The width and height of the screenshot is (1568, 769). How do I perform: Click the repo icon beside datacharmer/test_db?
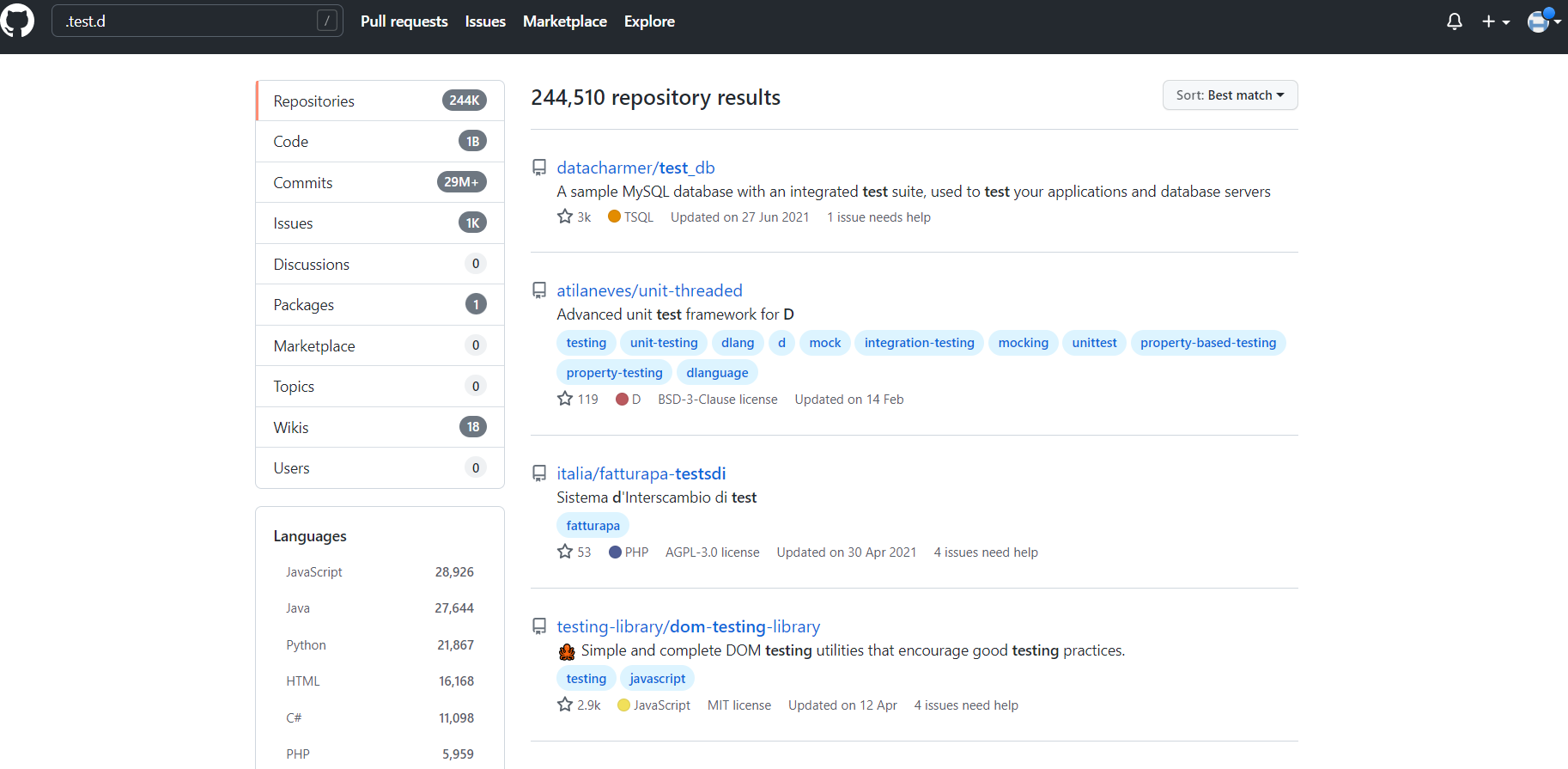click(539, 168)
